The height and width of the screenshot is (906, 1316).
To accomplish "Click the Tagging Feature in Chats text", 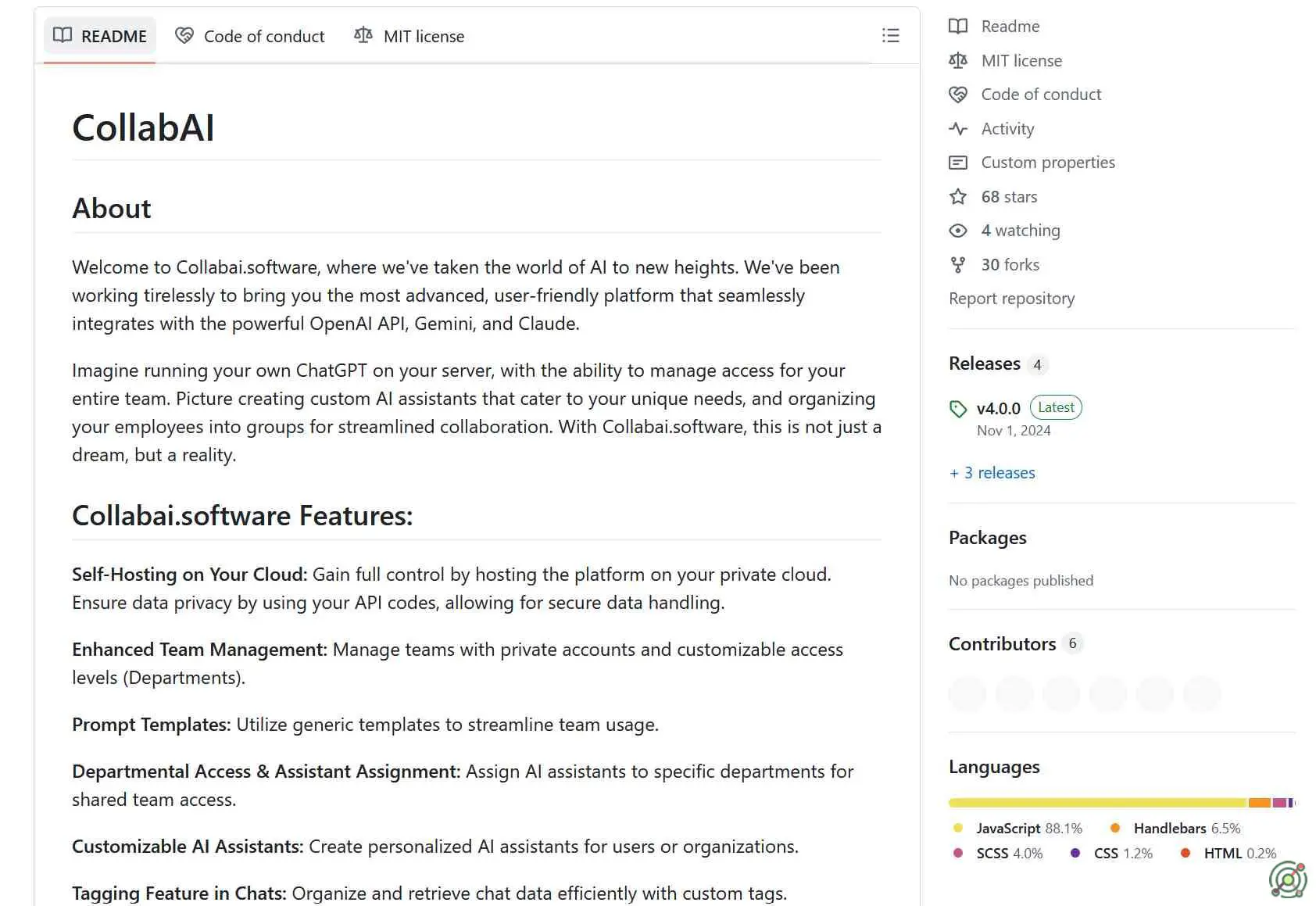I will click(180, 893).
